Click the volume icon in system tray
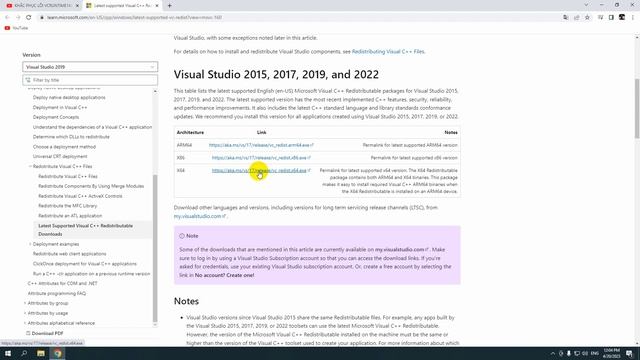640x360 pixels. (x=585, y=353)
